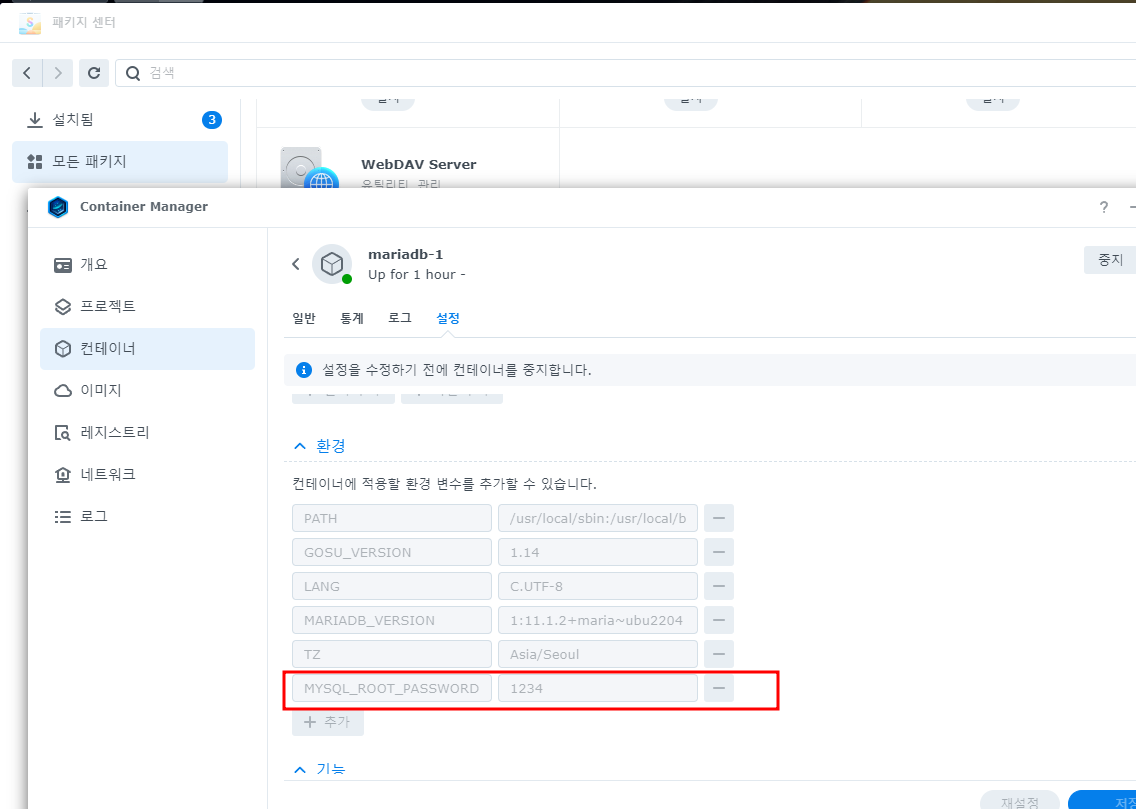The image size is (1136, 809).
Task: Click the mariadb-1 container cube icon
Action: (x=332, y=264)
